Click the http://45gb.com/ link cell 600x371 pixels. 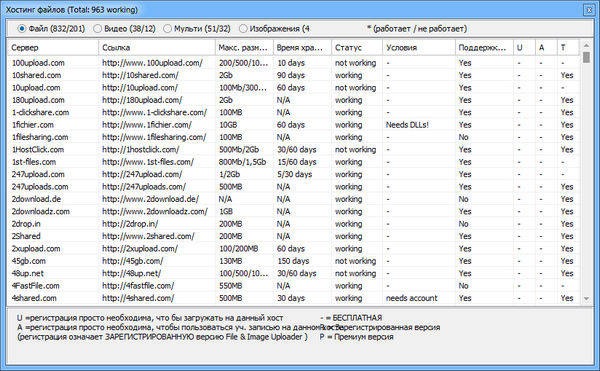[x=132, y=261]
